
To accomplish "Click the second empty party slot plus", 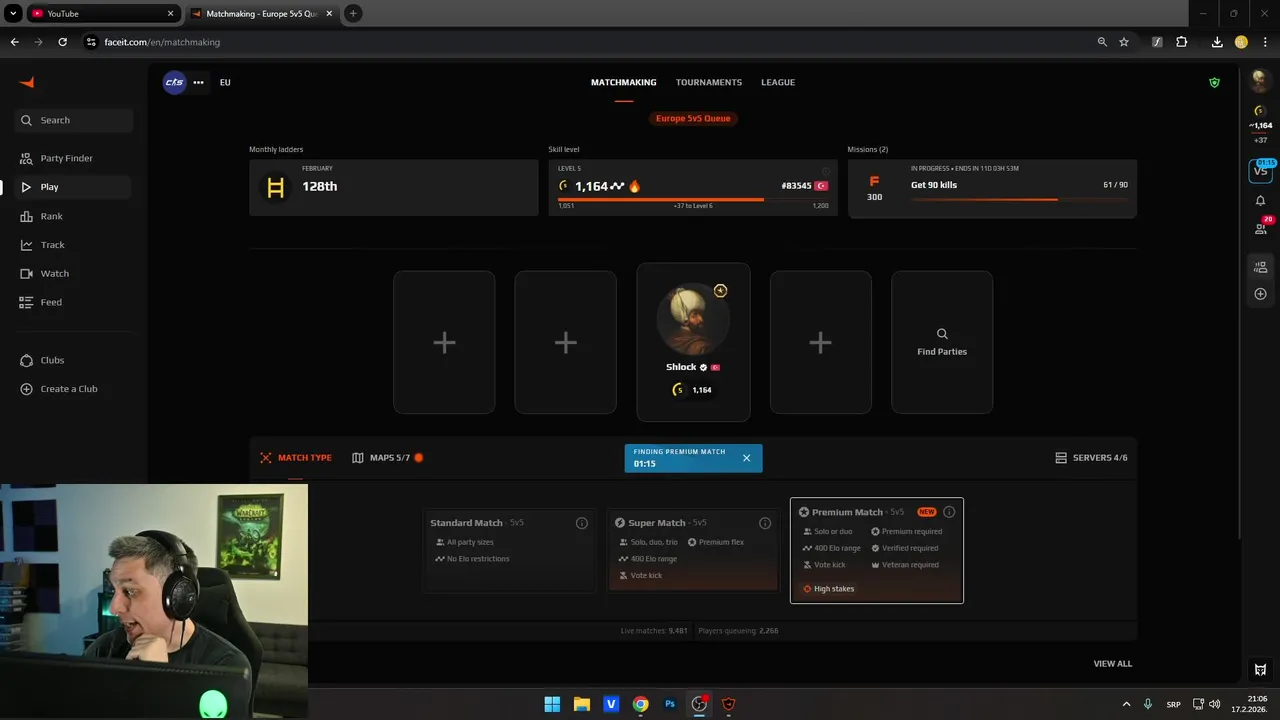I will [566, 342].
